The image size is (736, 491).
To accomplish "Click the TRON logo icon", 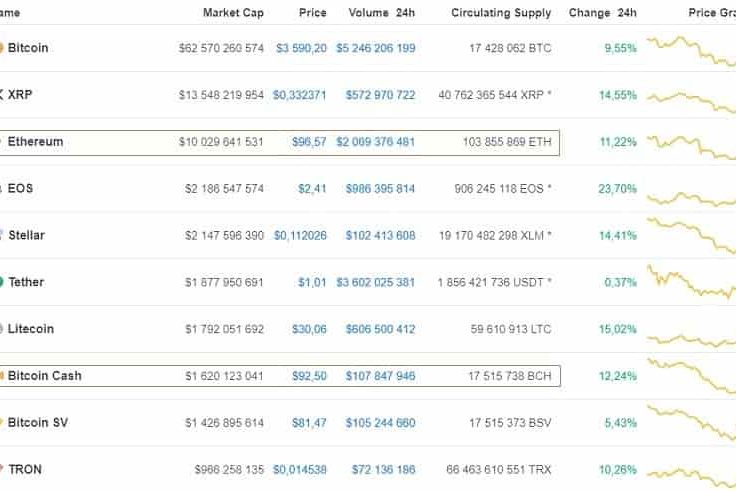I will [x=2, y=469].
